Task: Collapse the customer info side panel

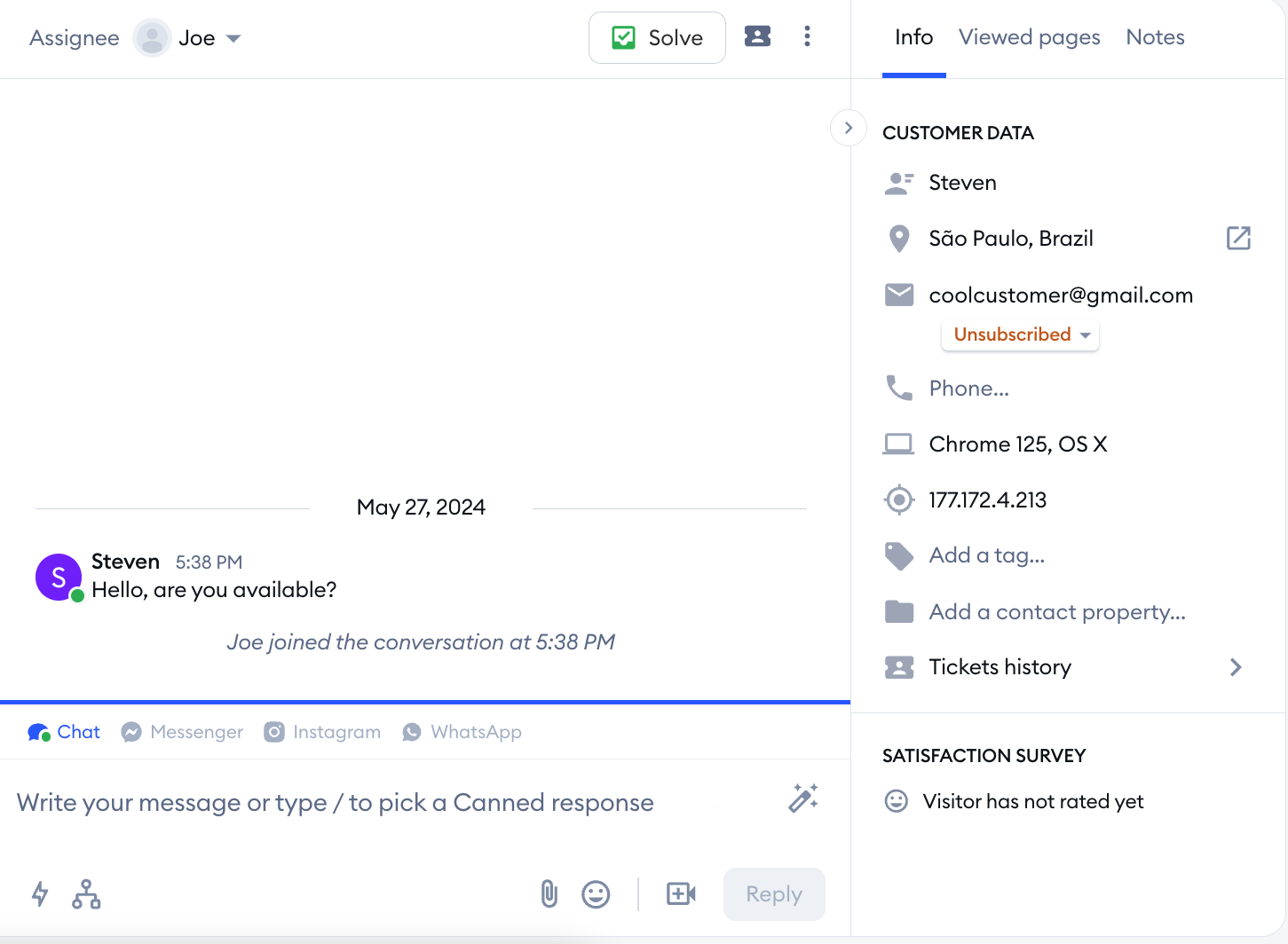Action: coord(849,128)
